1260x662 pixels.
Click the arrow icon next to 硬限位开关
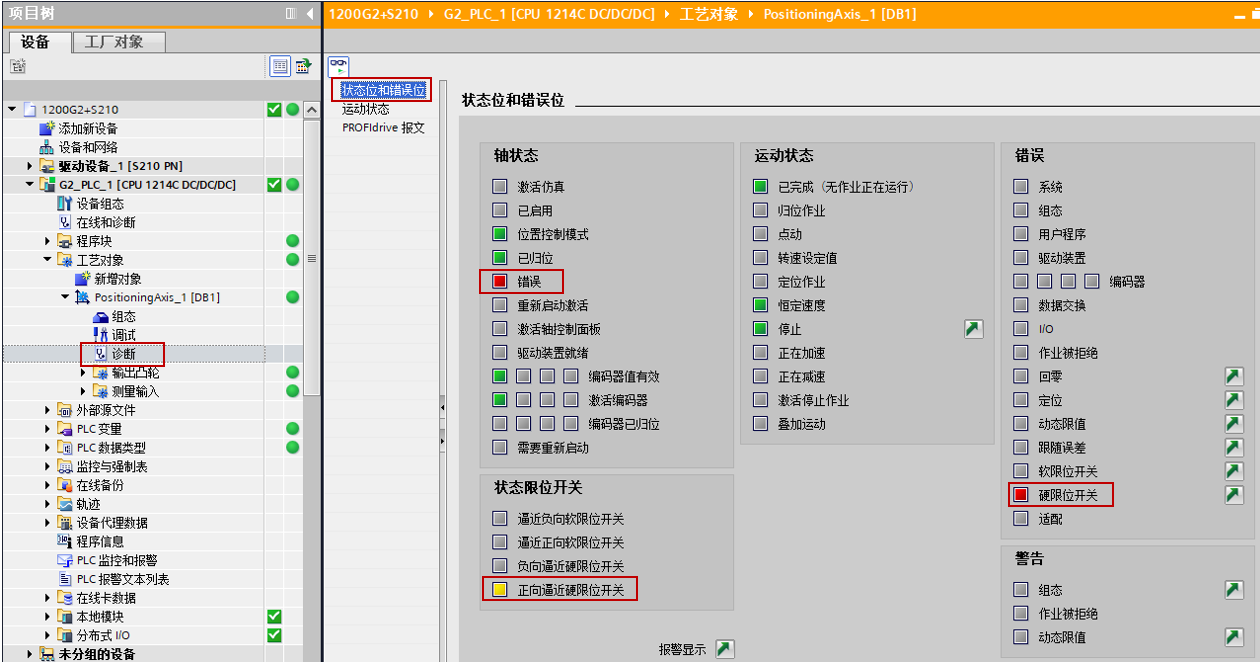1234,495
